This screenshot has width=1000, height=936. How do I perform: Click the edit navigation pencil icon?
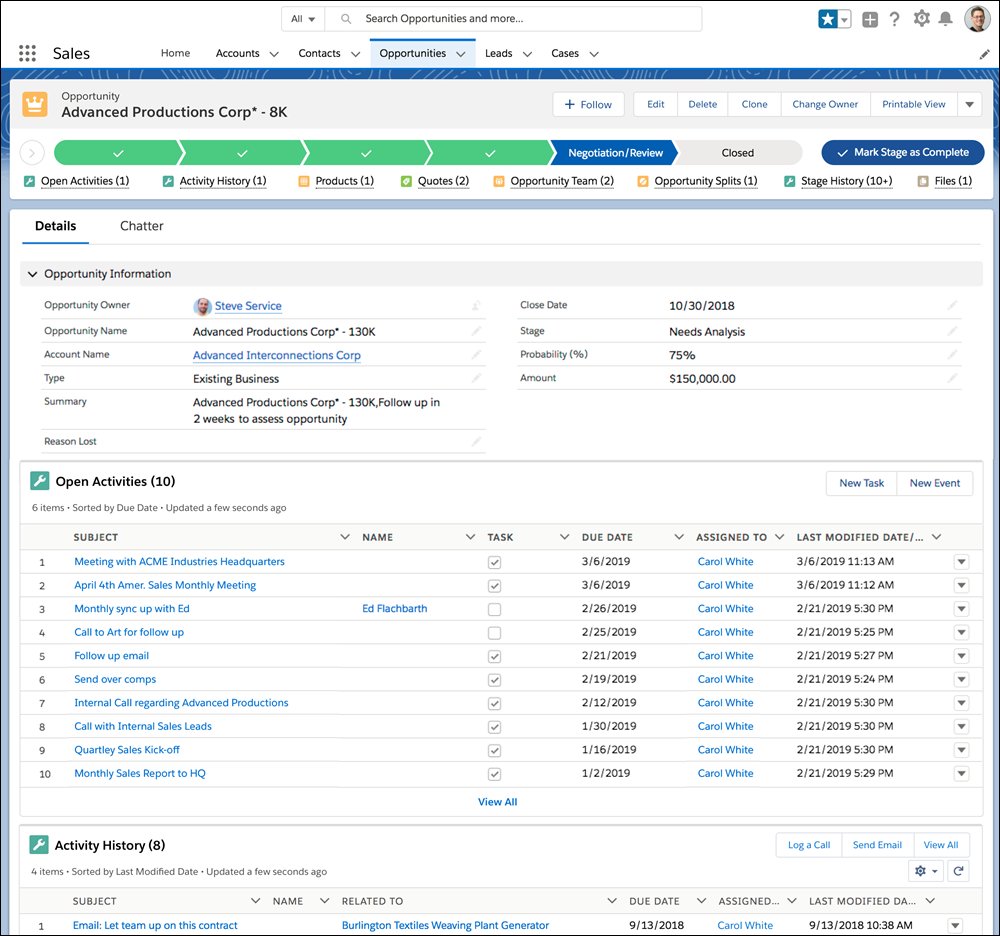(985, 55)
